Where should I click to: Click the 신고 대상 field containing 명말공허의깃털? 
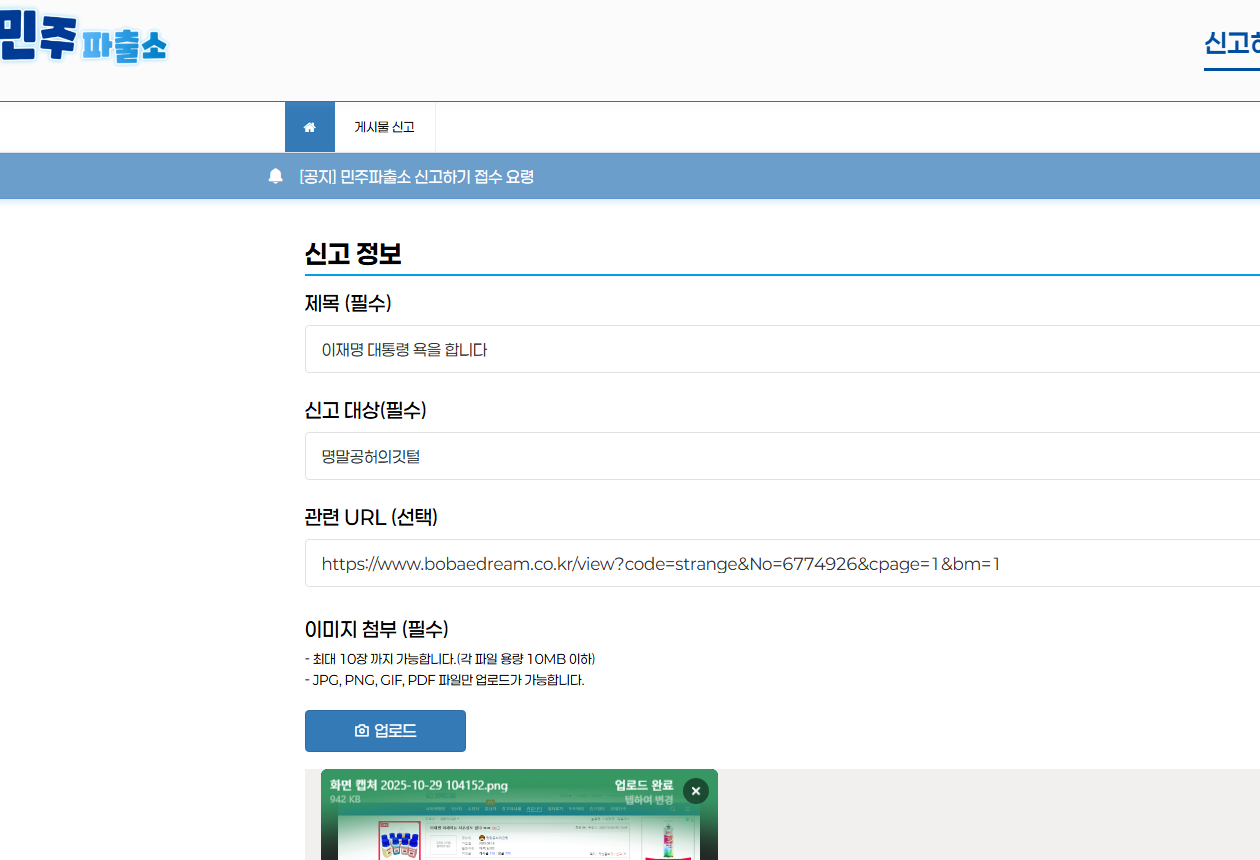(600, 456)
